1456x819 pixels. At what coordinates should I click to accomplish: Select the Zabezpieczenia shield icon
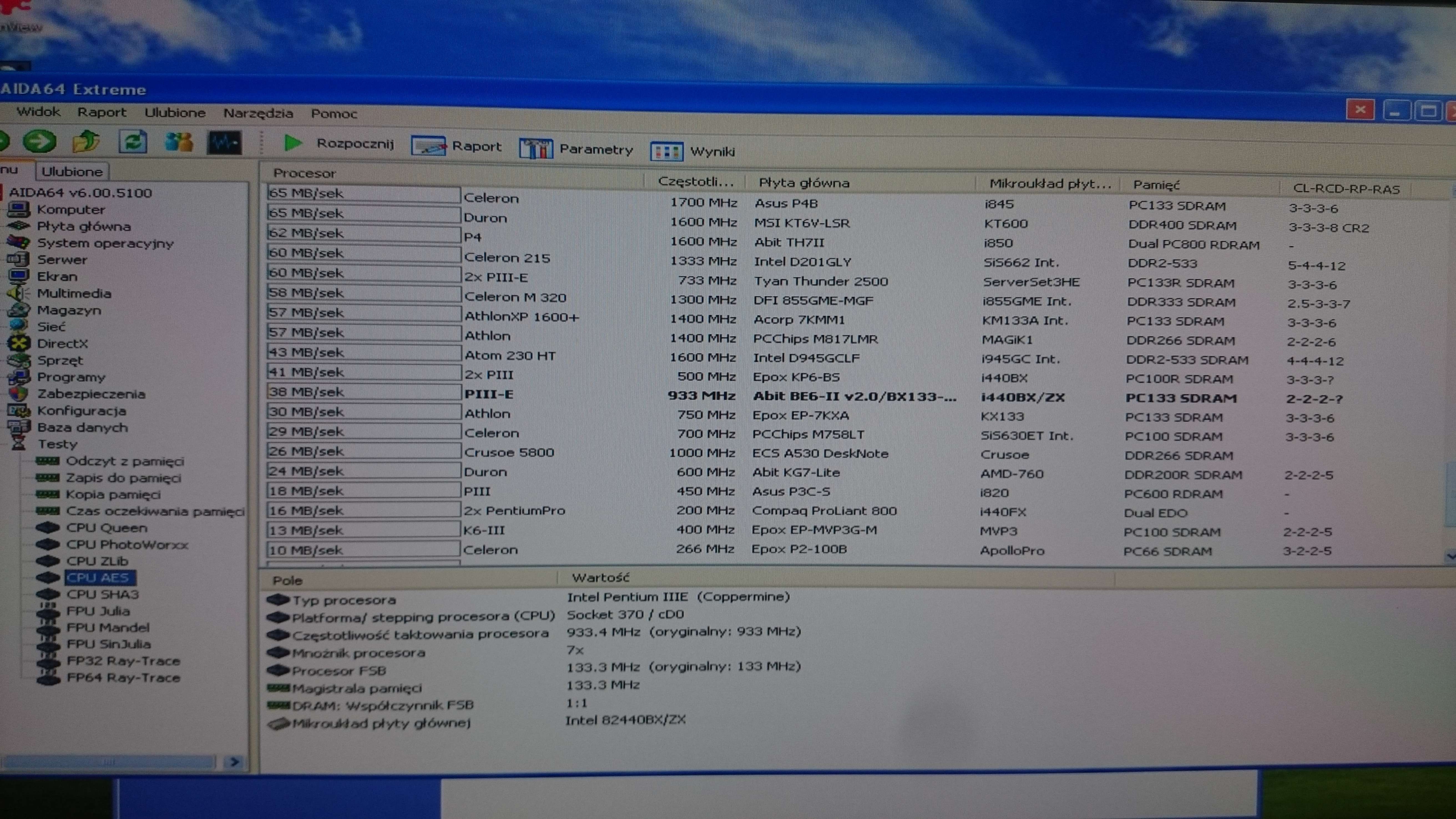(18, 393)
